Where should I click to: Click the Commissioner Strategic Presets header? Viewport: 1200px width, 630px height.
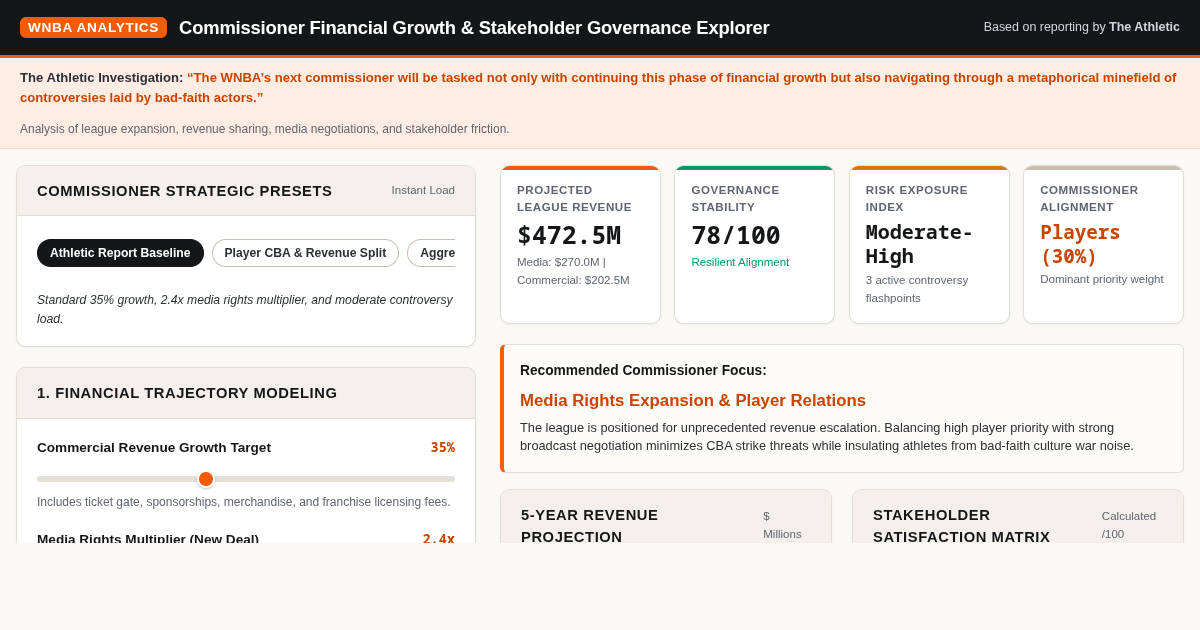(246, 191)
